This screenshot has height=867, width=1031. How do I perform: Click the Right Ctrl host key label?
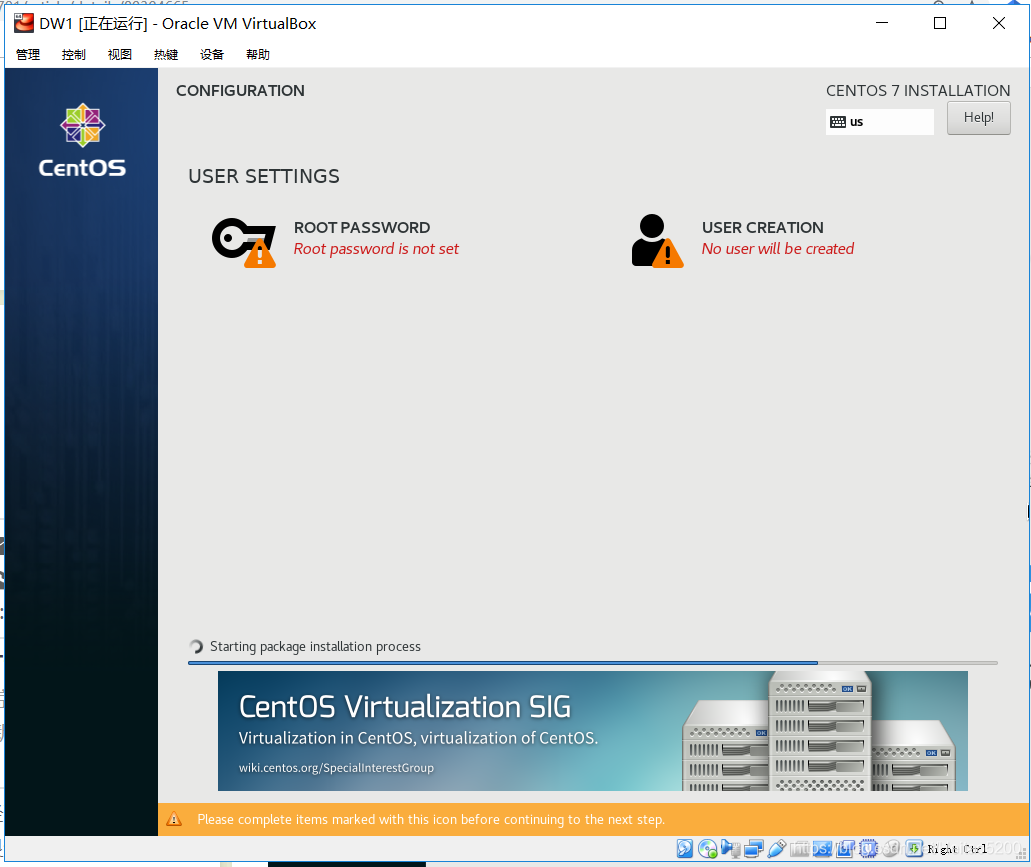click(x=957, y=849)
